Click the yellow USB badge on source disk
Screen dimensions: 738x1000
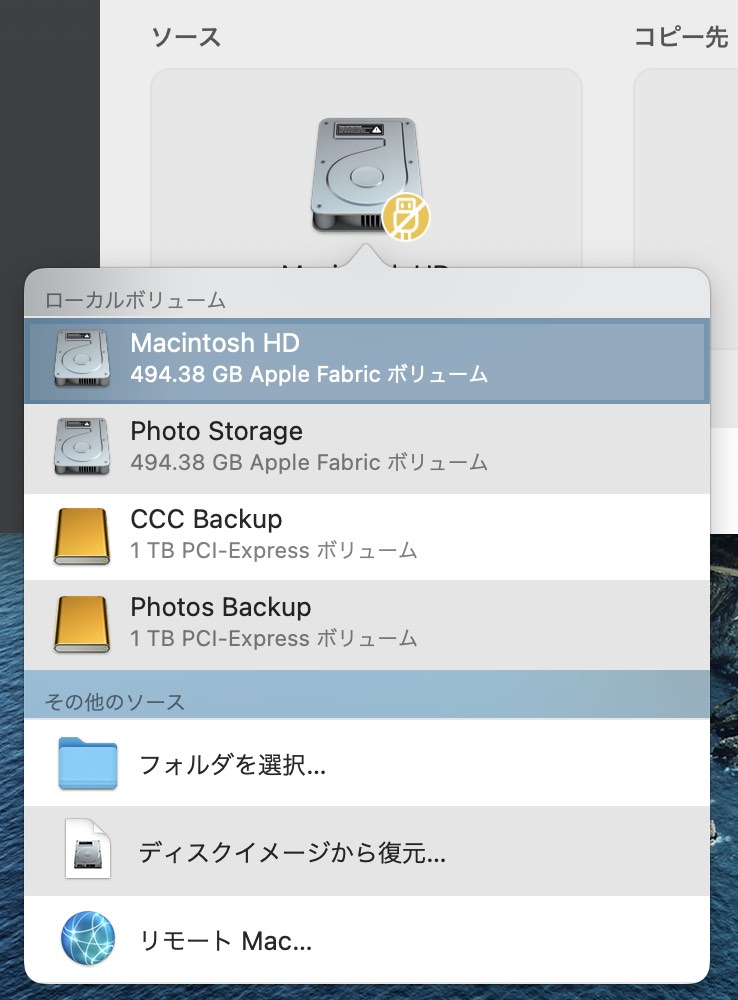click(406, 217)
